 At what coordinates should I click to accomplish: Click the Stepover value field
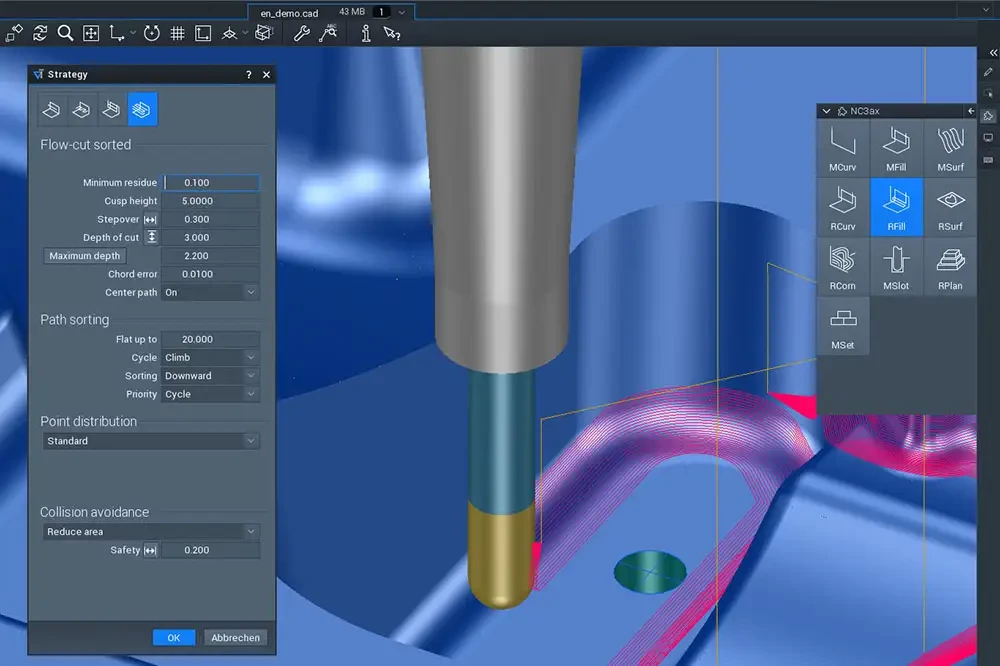point(210,219)
